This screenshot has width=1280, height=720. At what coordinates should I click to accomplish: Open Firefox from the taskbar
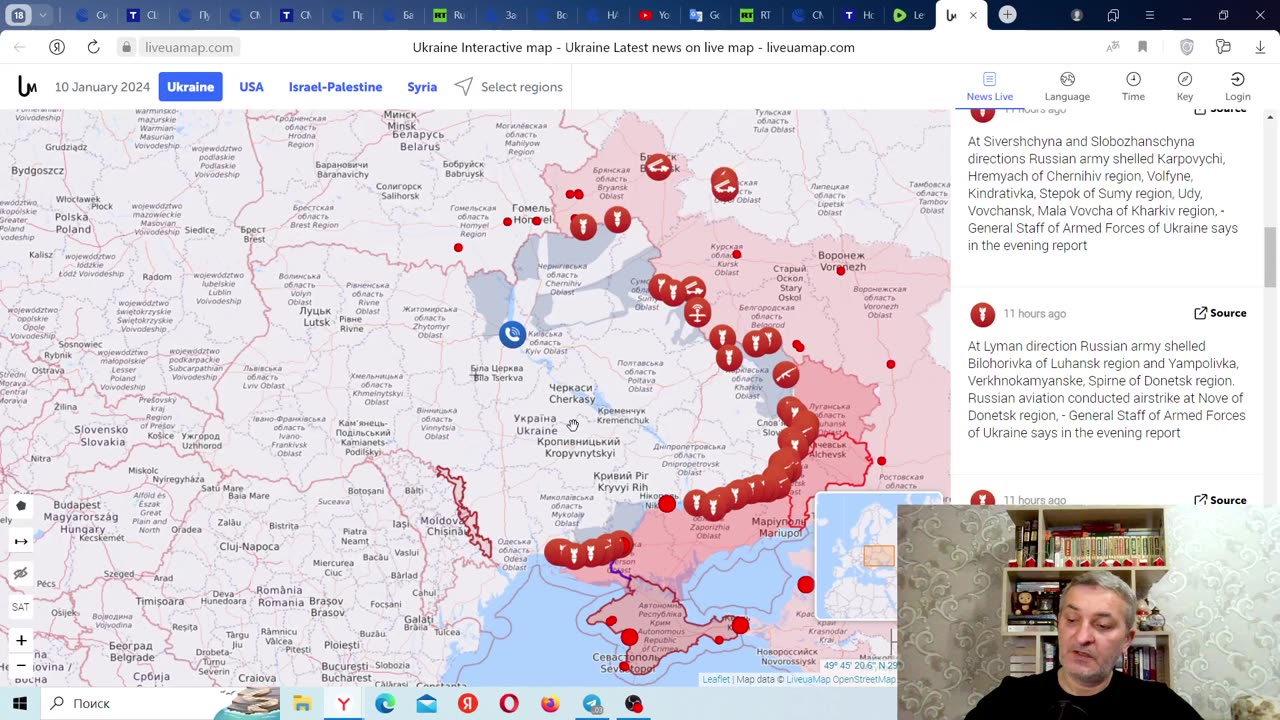(550, 703)
